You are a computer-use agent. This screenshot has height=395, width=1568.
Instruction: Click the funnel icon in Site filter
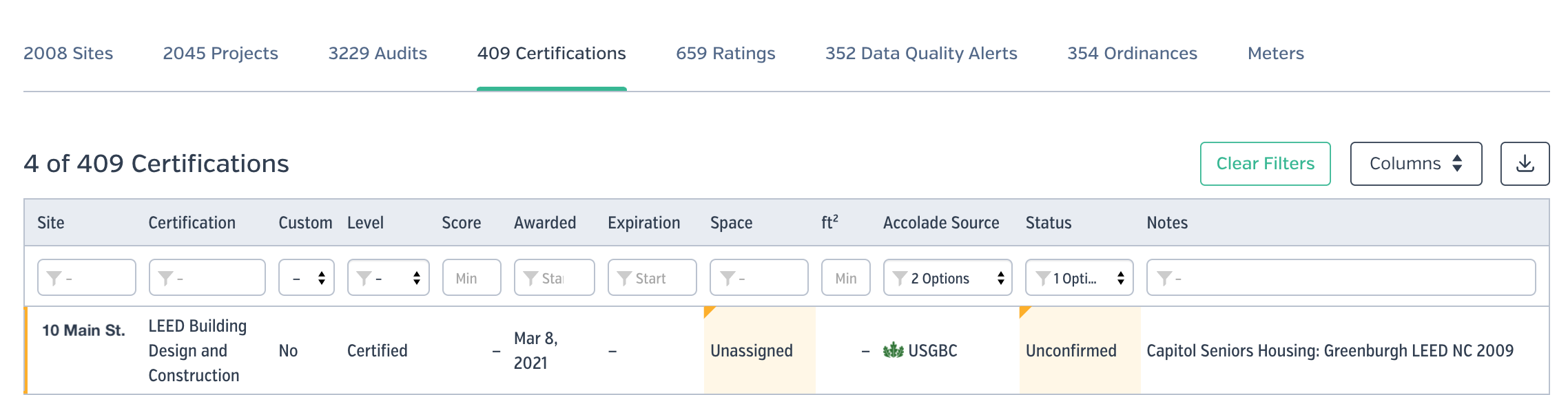pos(54,278)
